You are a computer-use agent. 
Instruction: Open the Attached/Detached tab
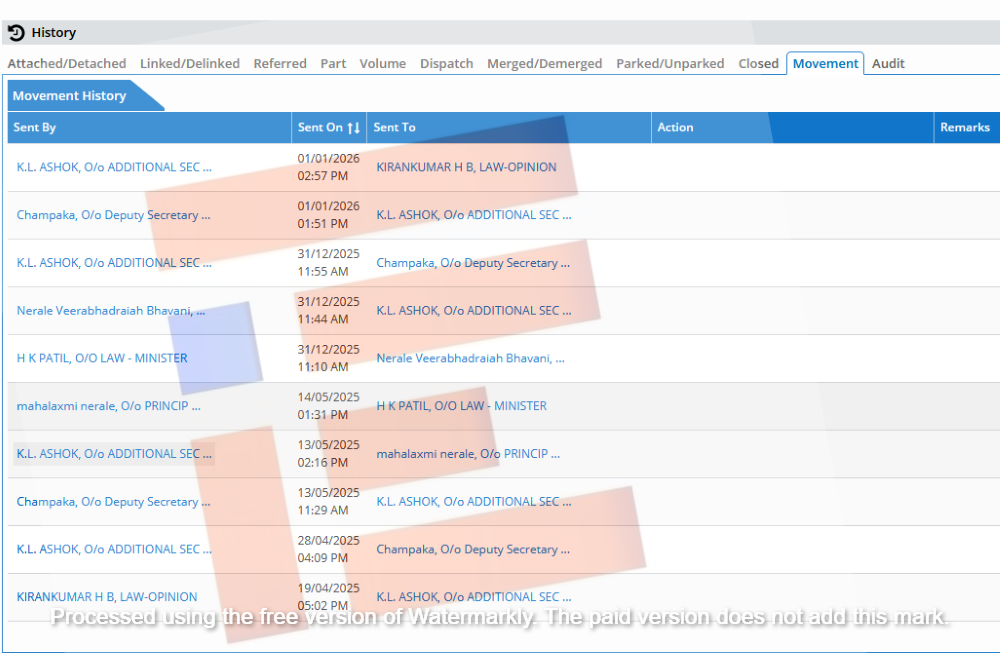pyautogui.click(x=67, y=63)
